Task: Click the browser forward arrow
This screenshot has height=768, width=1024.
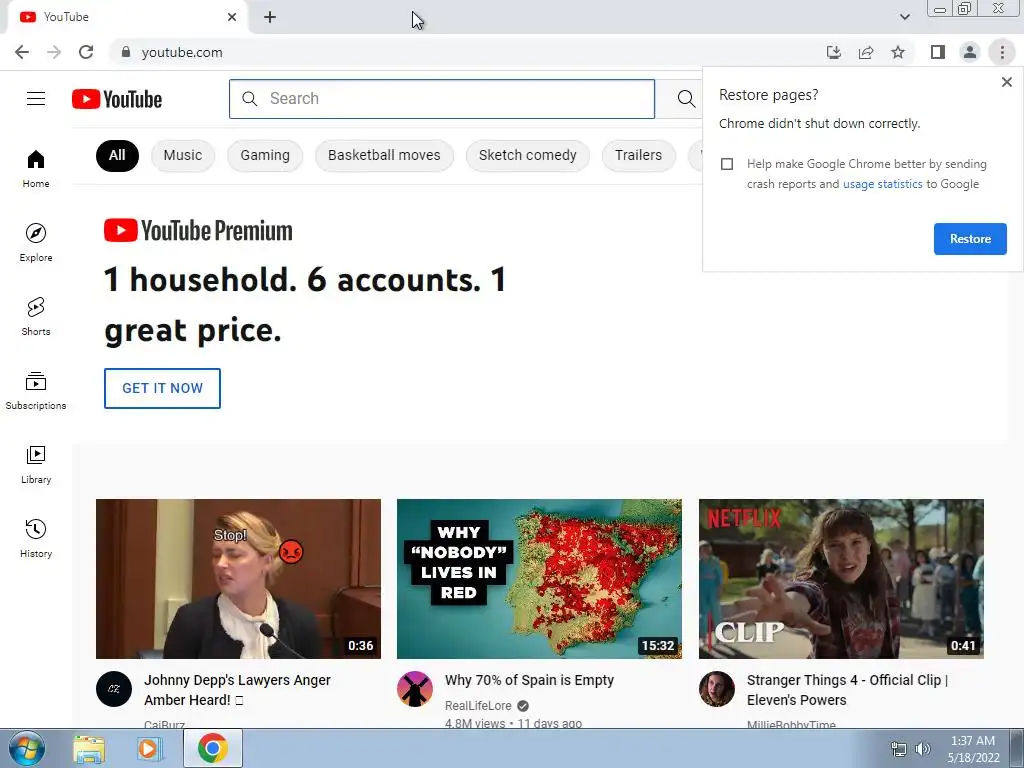Action: (54, 52)
